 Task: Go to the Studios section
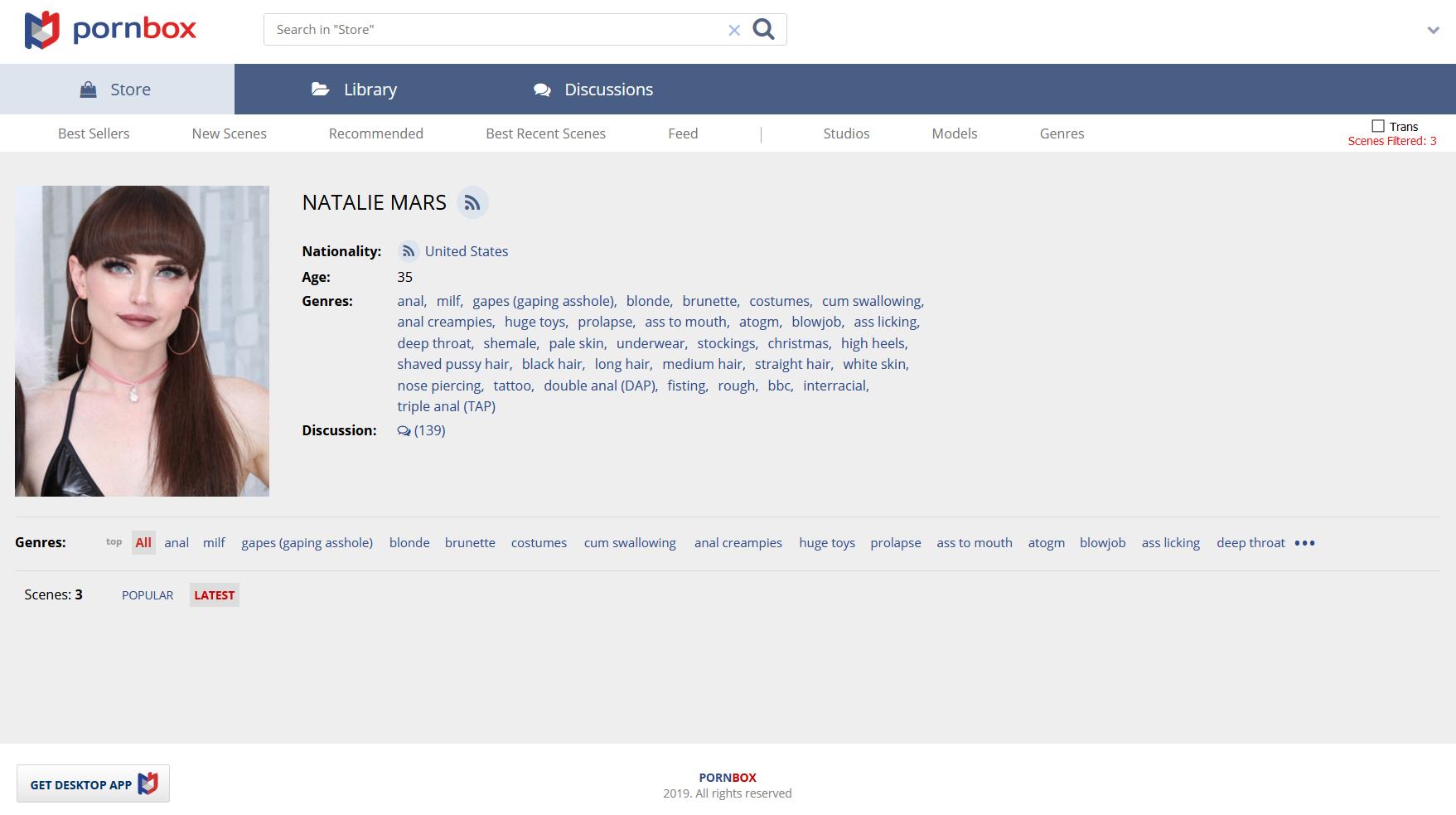pos(846,133)
